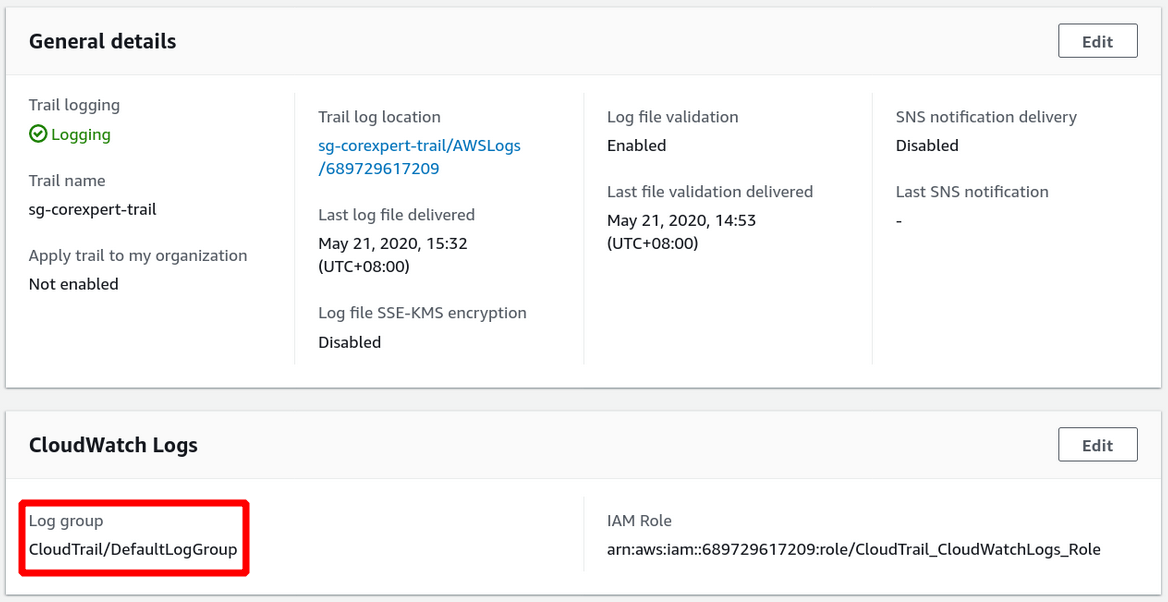Screen dimensions: 1168x602
Task: Click the General details heading
Action: 102,42
